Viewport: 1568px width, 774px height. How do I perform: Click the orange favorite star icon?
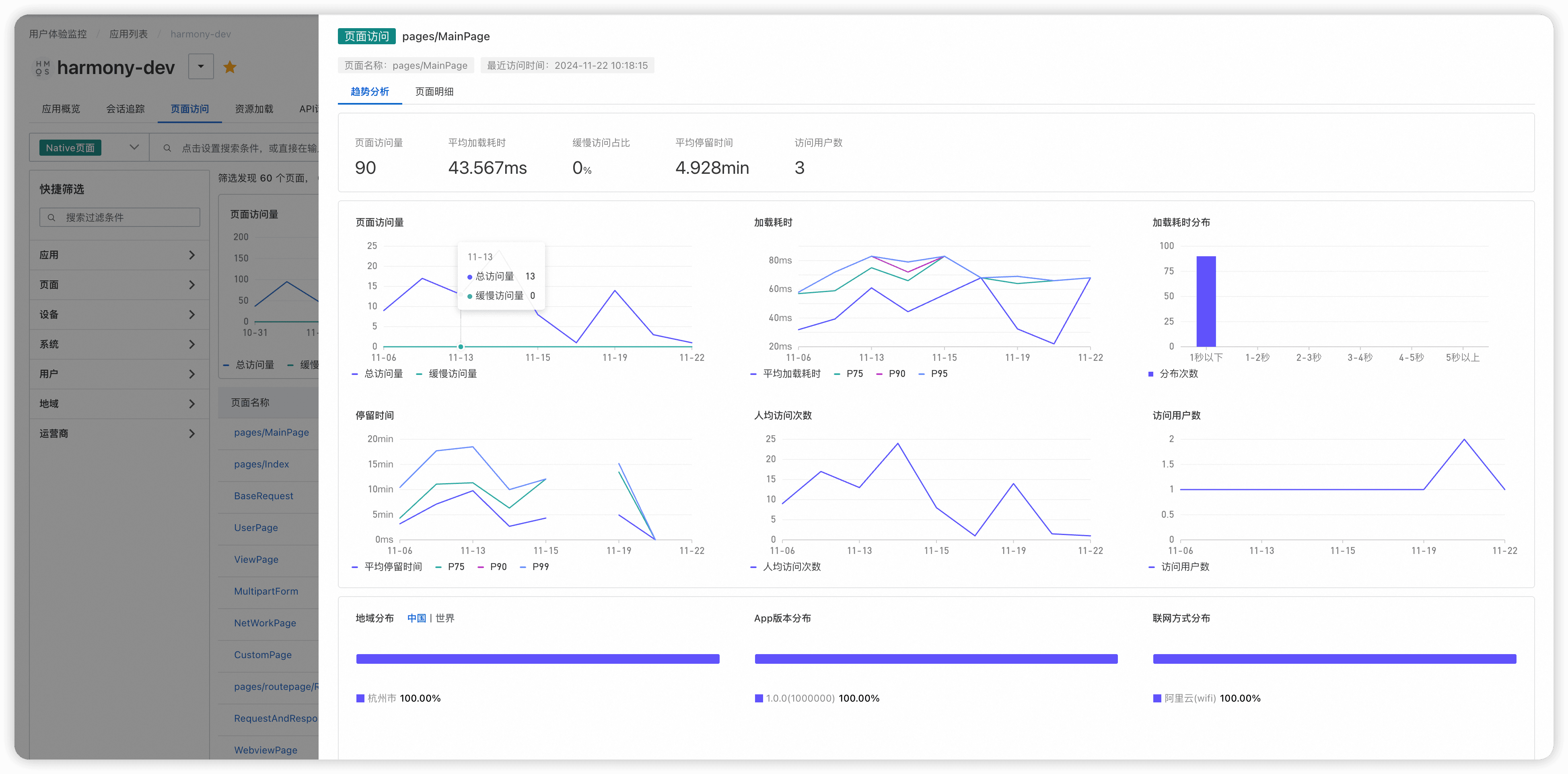coord(229,67)
